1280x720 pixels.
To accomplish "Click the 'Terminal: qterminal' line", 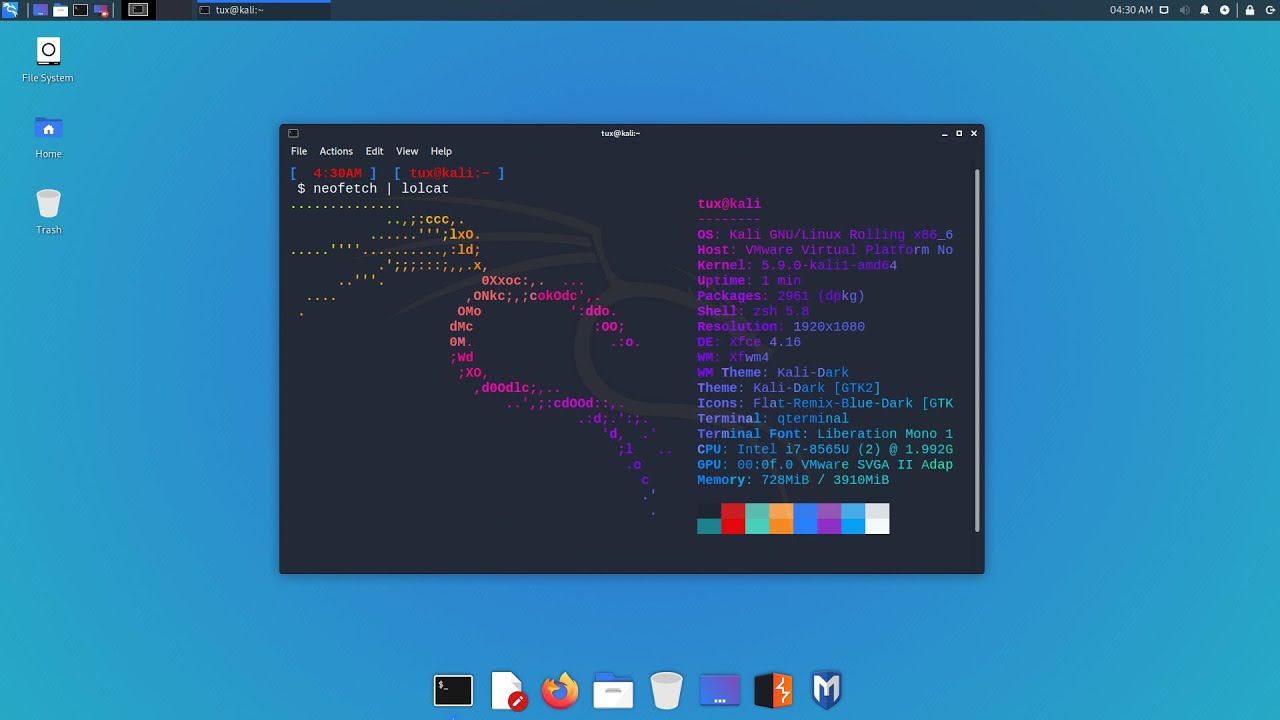I will [773, 419].
